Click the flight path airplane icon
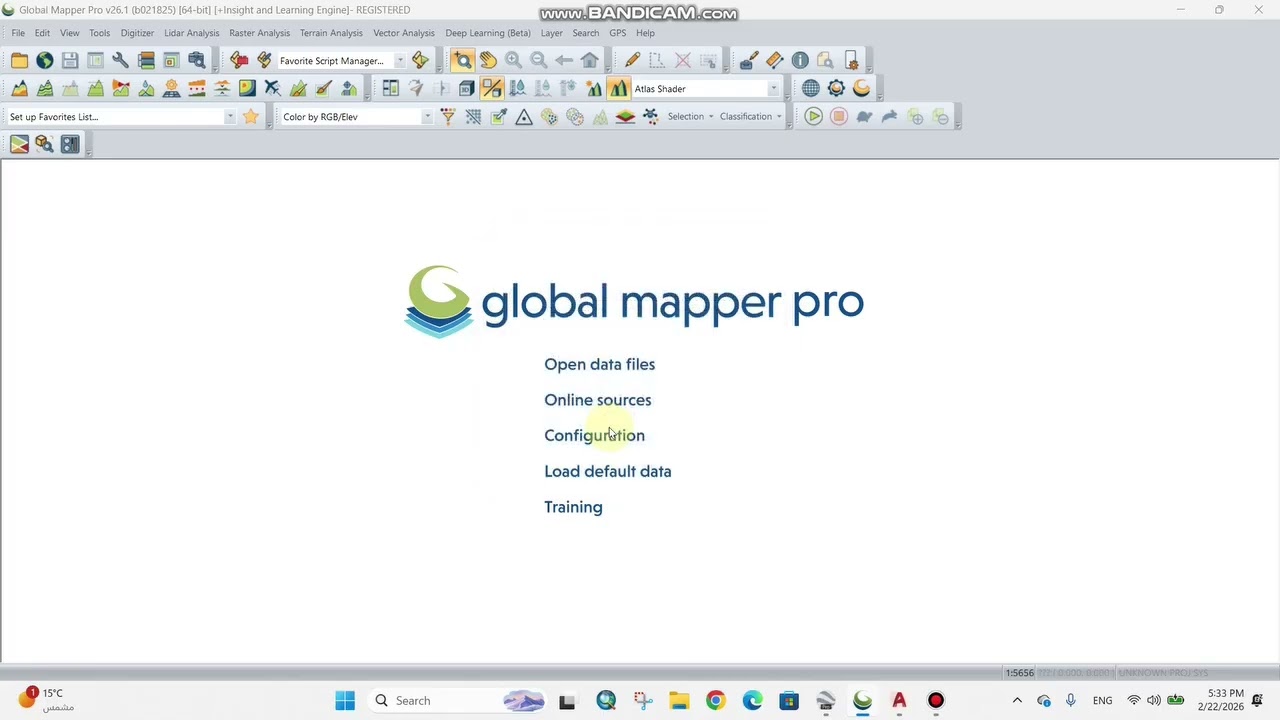The image size is (1280, 720). 272,89
